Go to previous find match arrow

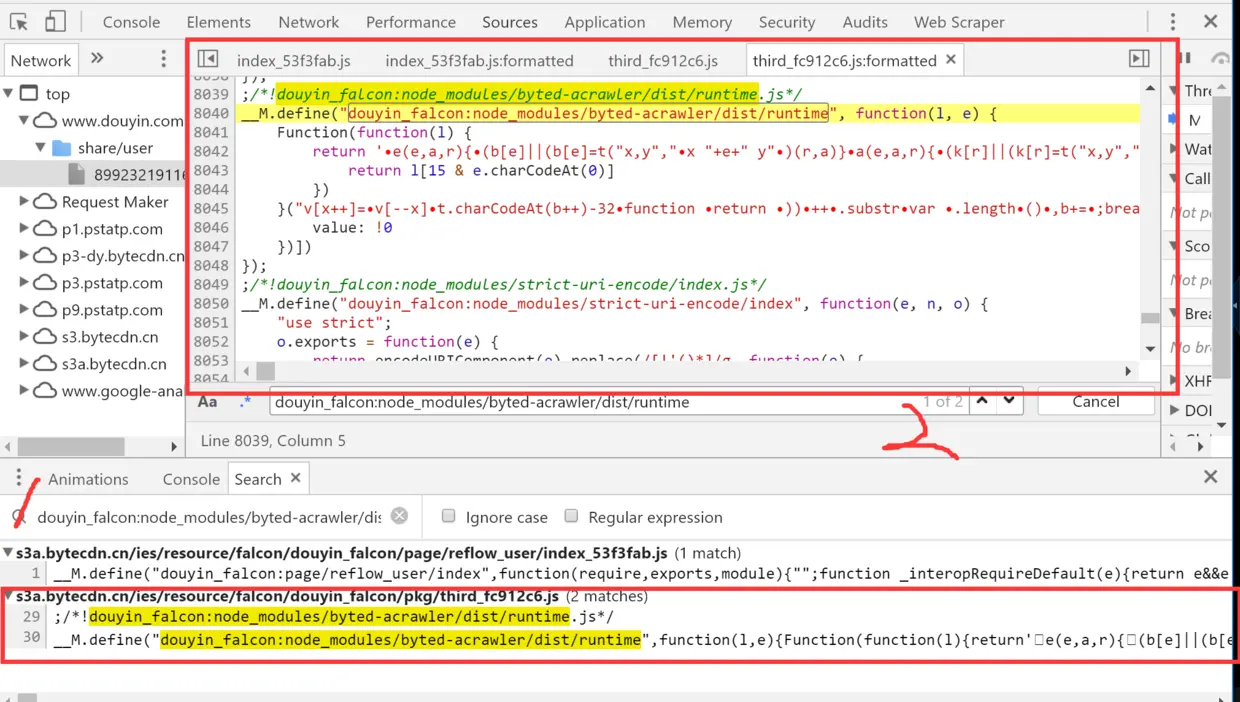click(983, 401)
